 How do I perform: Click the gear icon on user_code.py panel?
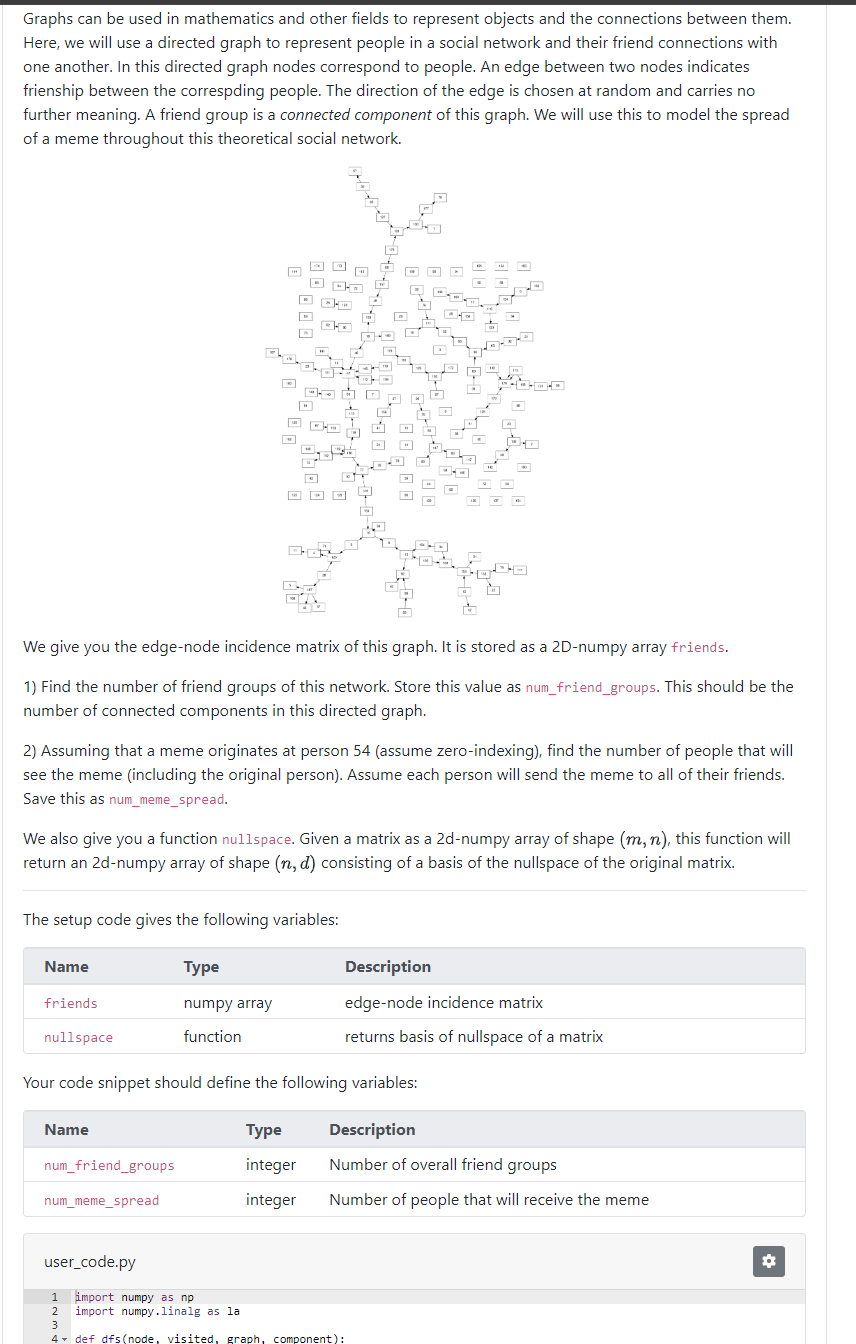pyautogui.click(x=768, y=1261)
